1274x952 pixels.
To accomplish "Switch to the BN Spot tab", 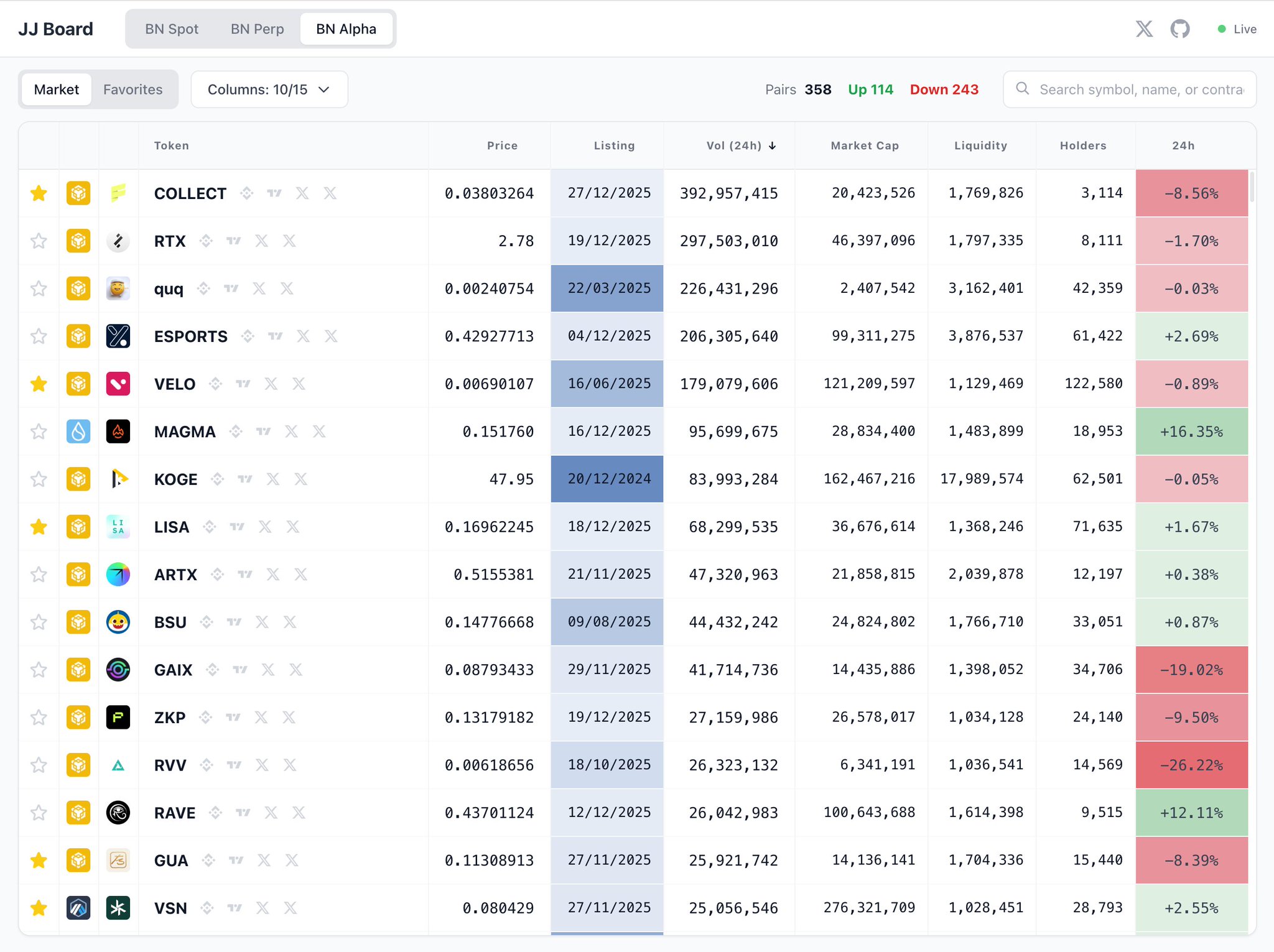I will point(172,29).
